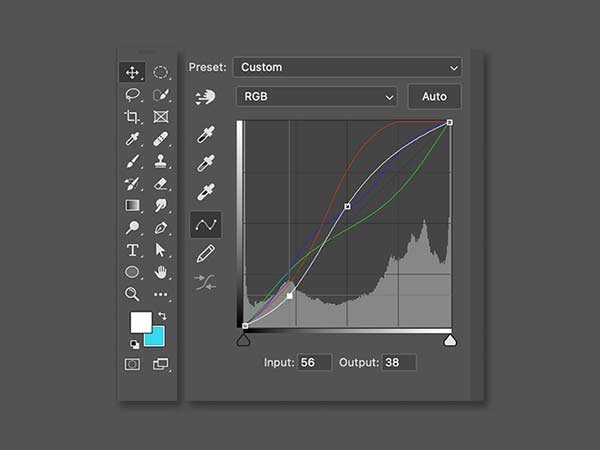Screen dimensions: 600x450
Task: Select the Hand tool
Action: (161, 272)
